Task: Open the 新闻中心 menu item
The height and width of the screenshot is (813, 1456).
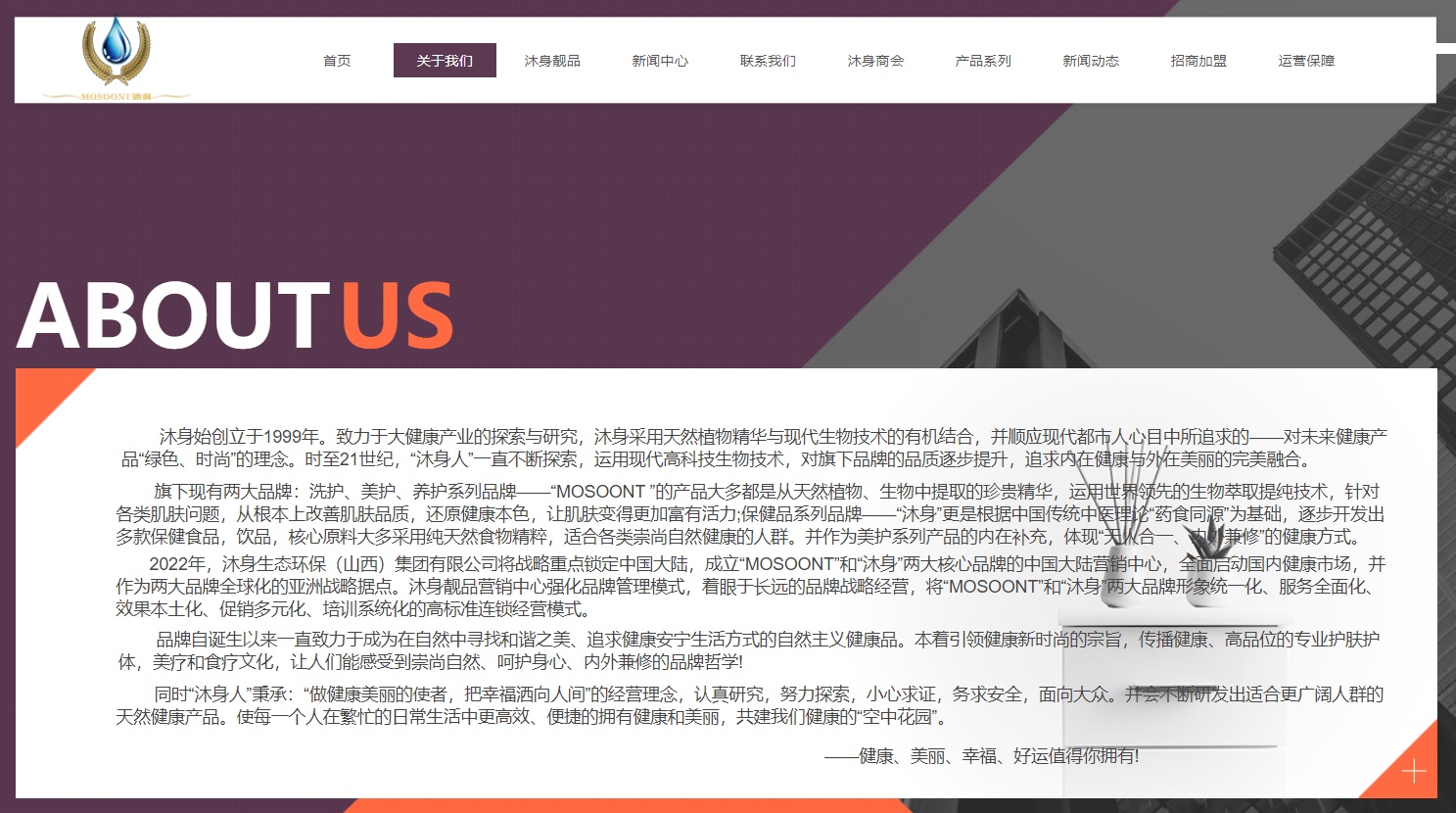Action: [660, 61]
